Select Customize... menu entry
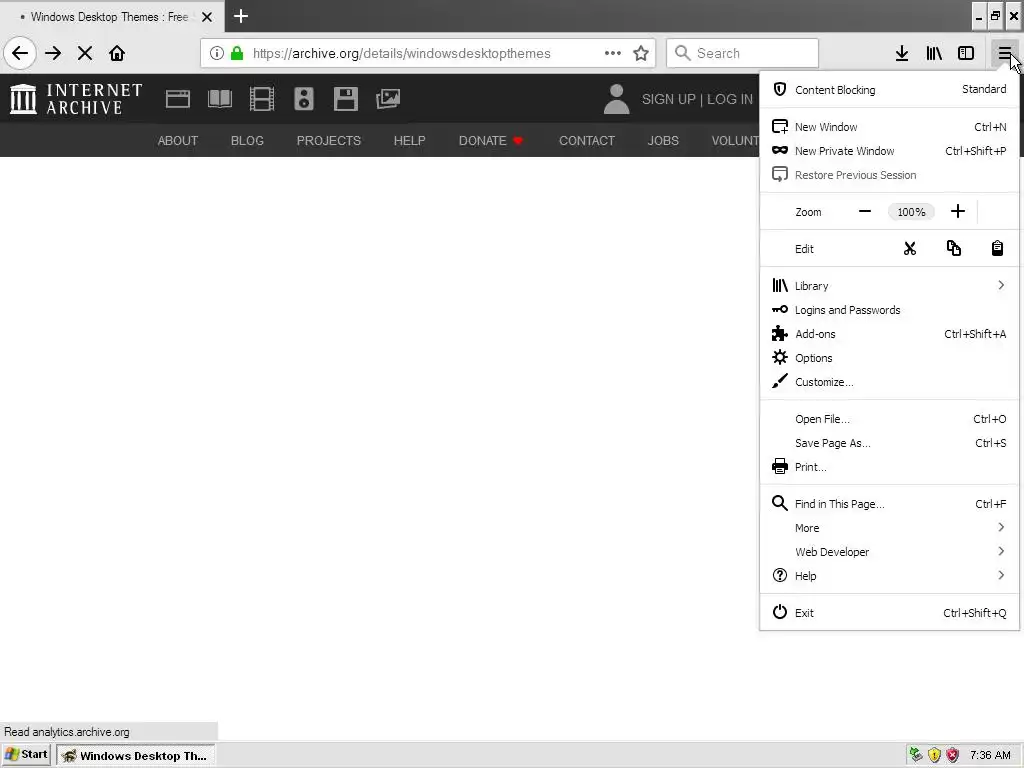This screenshot has width=1024, height=768. click(889, 382)
